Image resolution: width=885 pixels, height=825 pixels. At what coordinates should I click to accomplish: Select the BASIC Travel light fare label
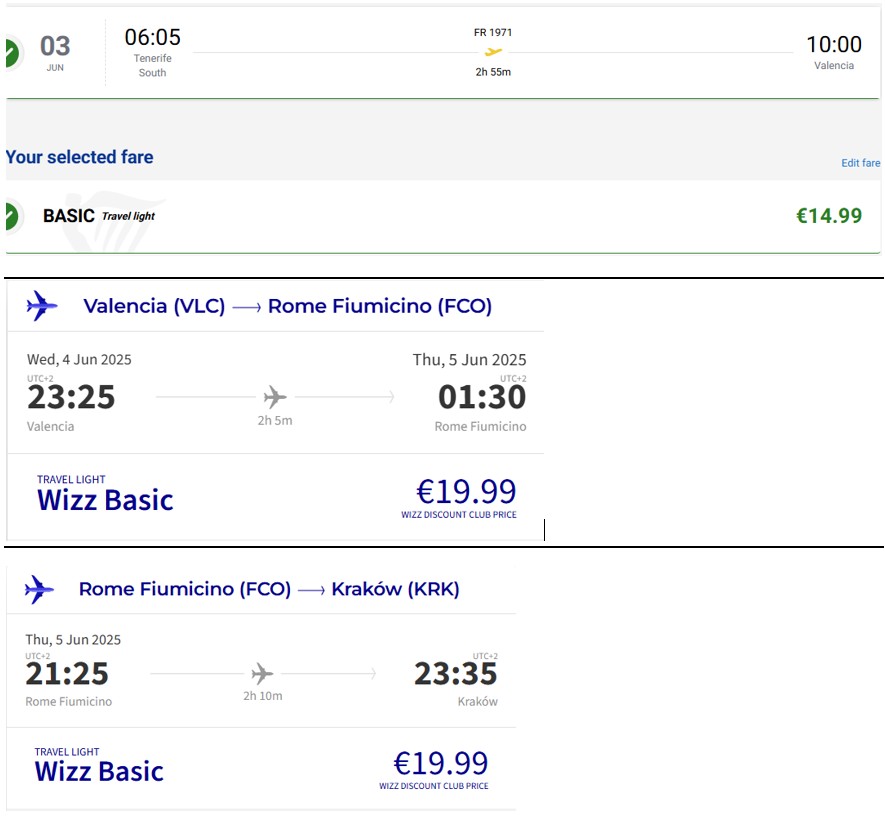(99, 216)
